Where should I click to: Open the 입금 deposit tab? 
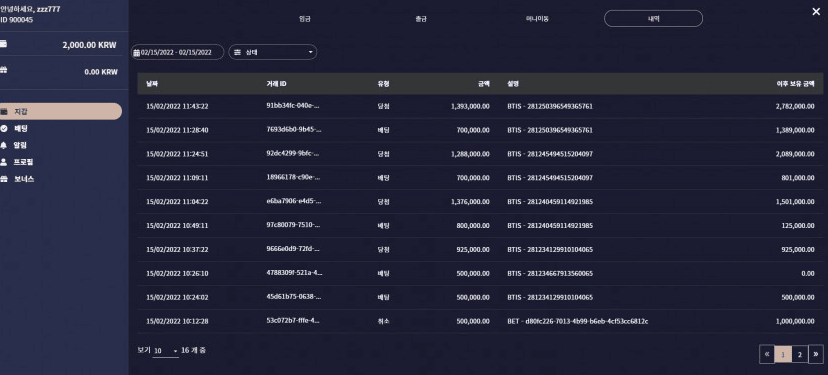click(304, 18)
